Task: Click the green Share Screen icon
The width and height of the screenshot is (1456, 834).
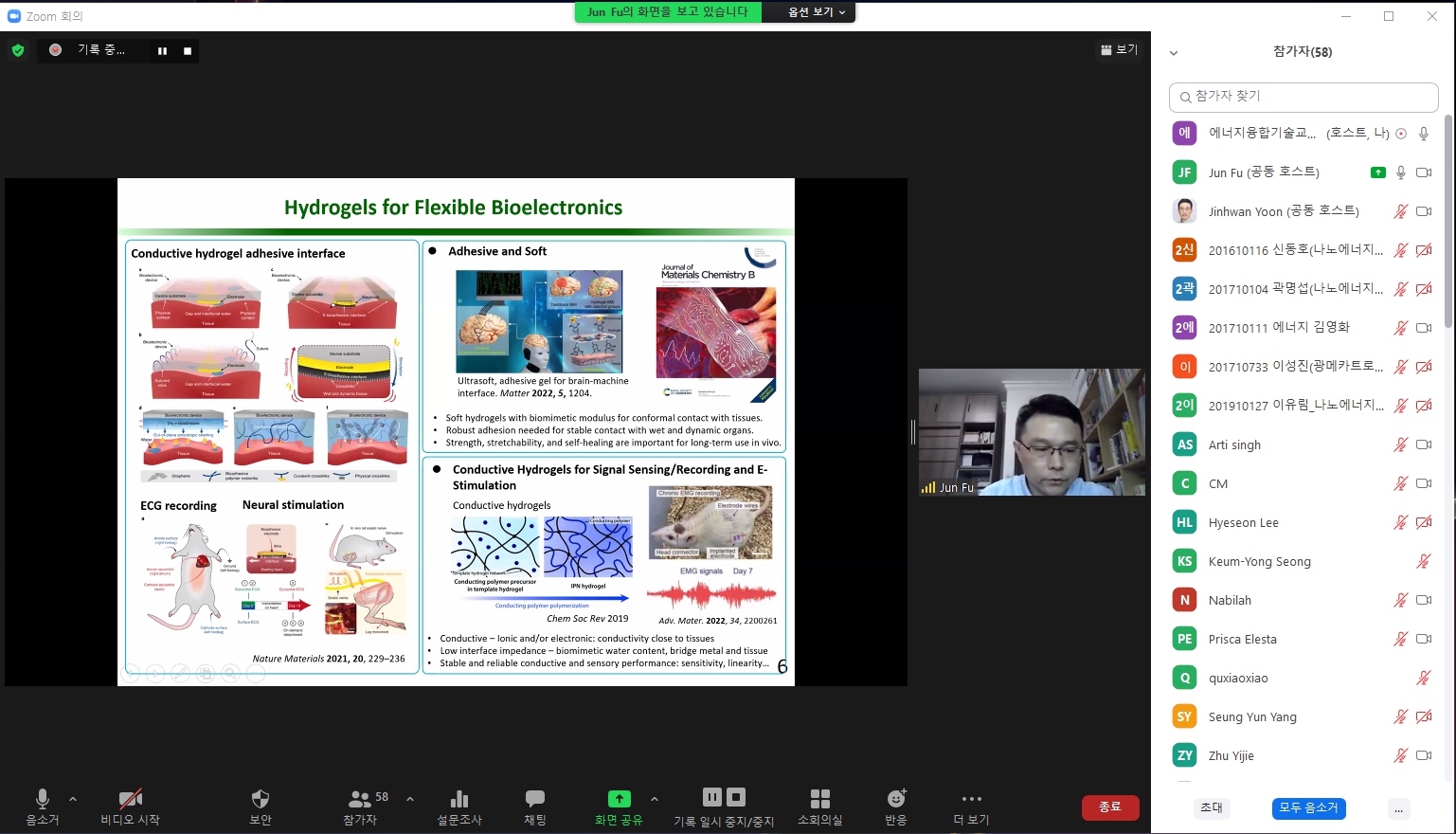Action: [x=619, y=799]
